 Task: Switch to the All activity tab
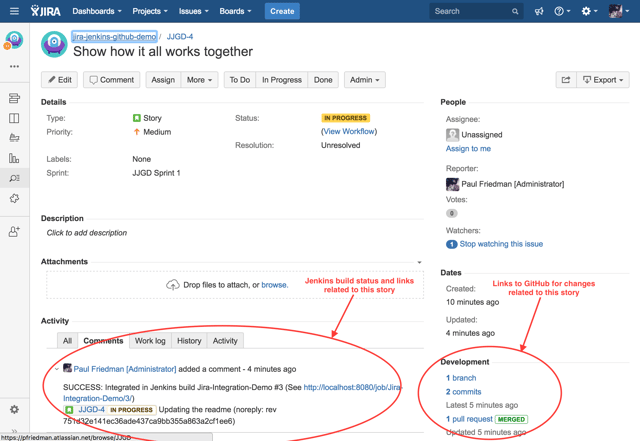67,341
